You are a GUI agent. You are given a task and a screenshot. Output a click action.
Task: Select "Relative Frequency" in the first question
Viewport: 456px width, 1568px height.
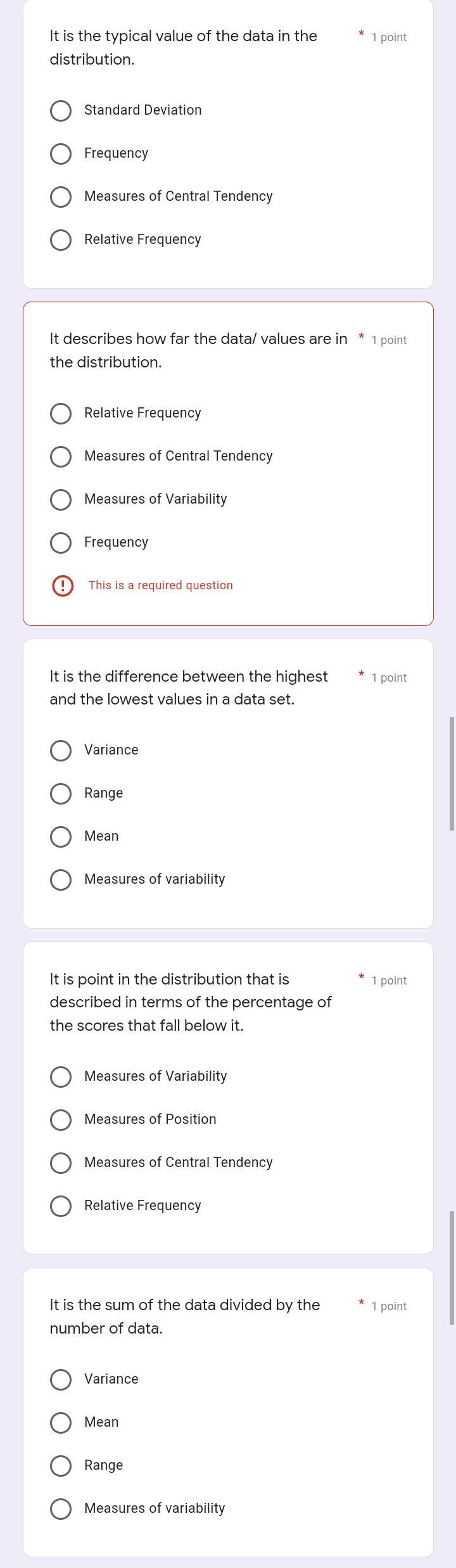[x=61, y=240]
